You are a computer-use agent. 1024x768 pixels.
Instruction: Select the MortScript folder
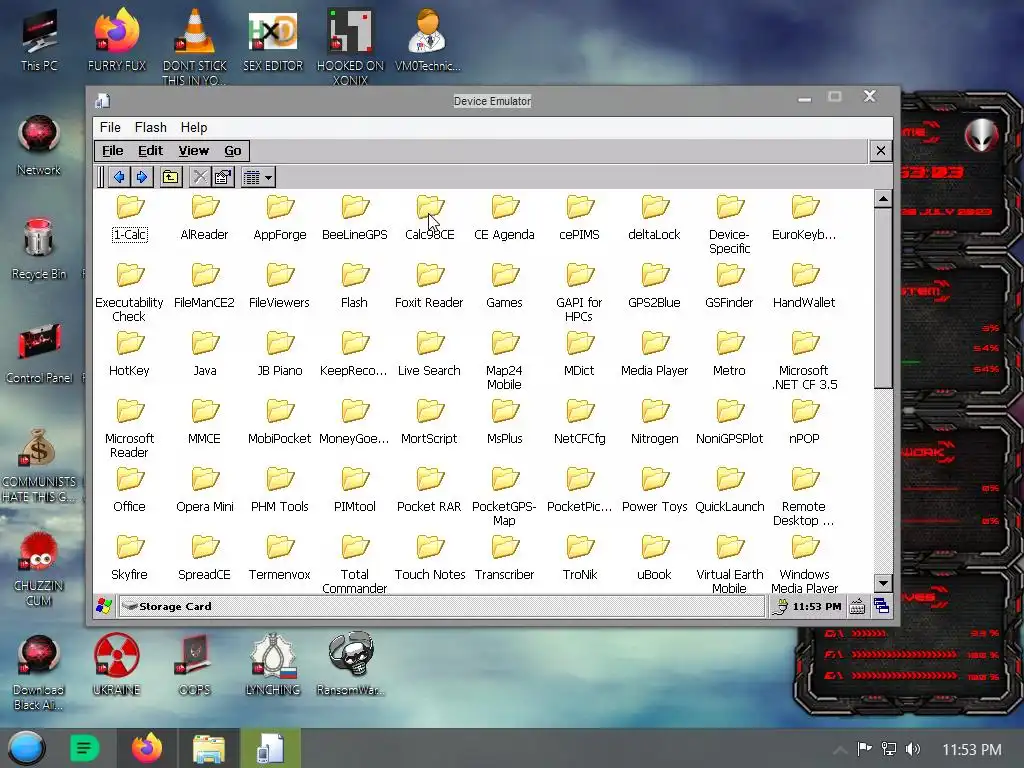tap(429, 423)
